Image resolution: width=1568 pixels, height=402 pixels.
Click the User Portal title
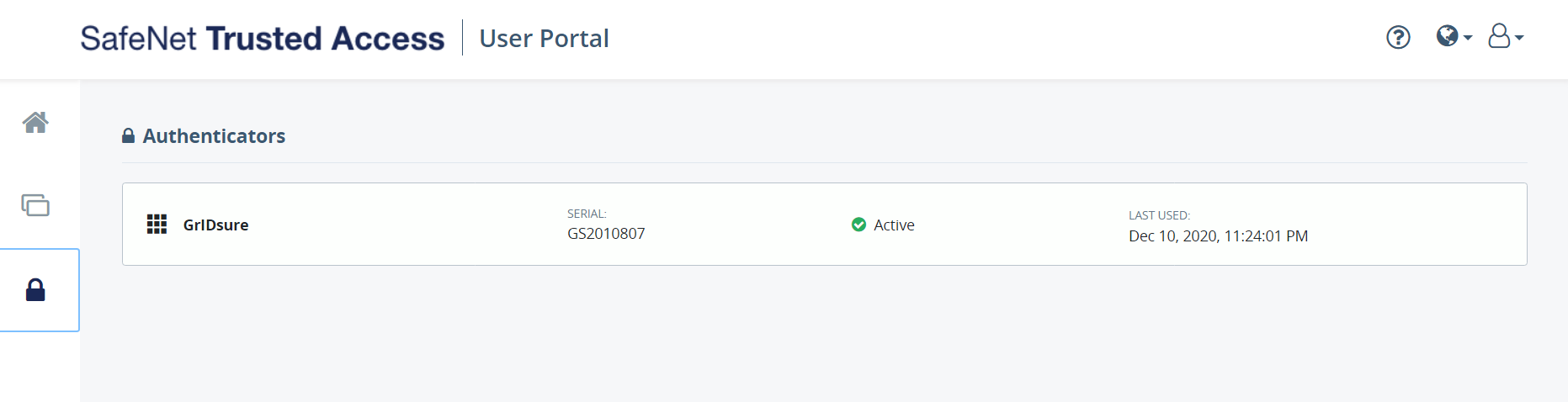[544, 39]
